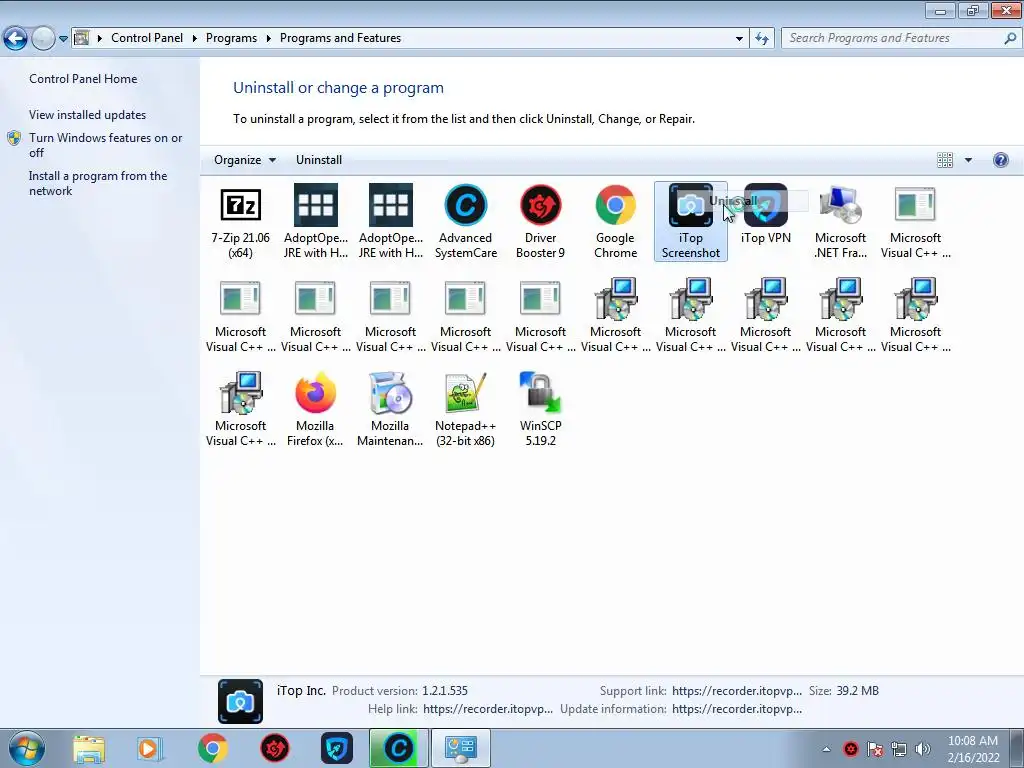Show hidden system tray icons

[826, 749]
